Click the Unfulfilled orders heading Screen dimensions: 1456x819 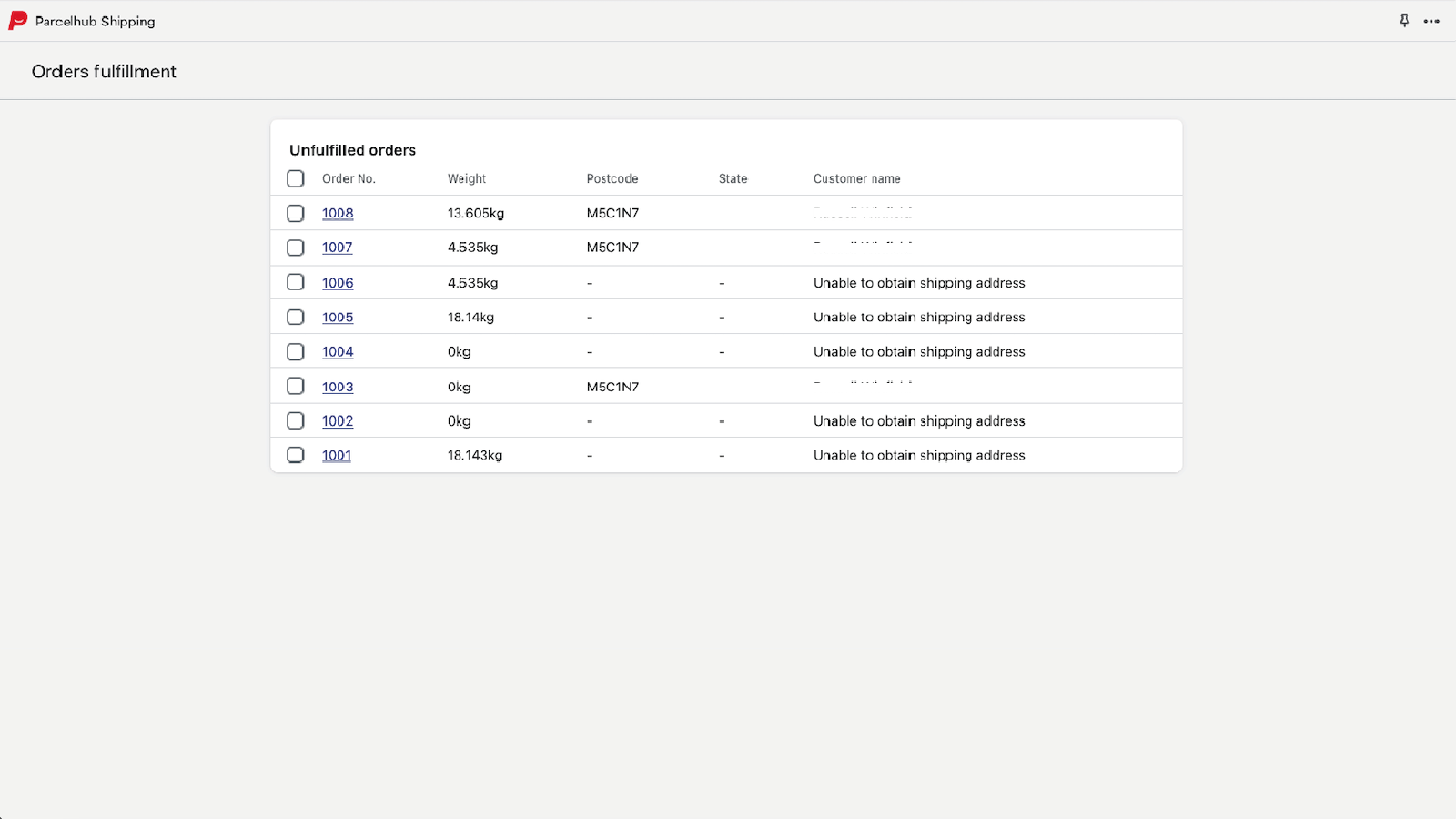pyautogui.click(x=352, y=150)
